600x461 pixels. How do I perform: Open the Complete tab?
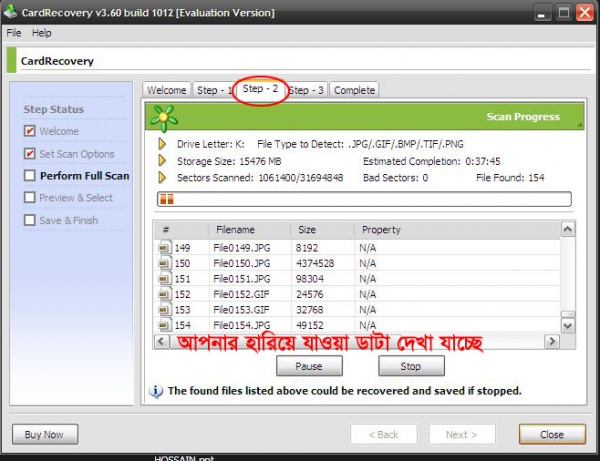click(x=354, y=90)
